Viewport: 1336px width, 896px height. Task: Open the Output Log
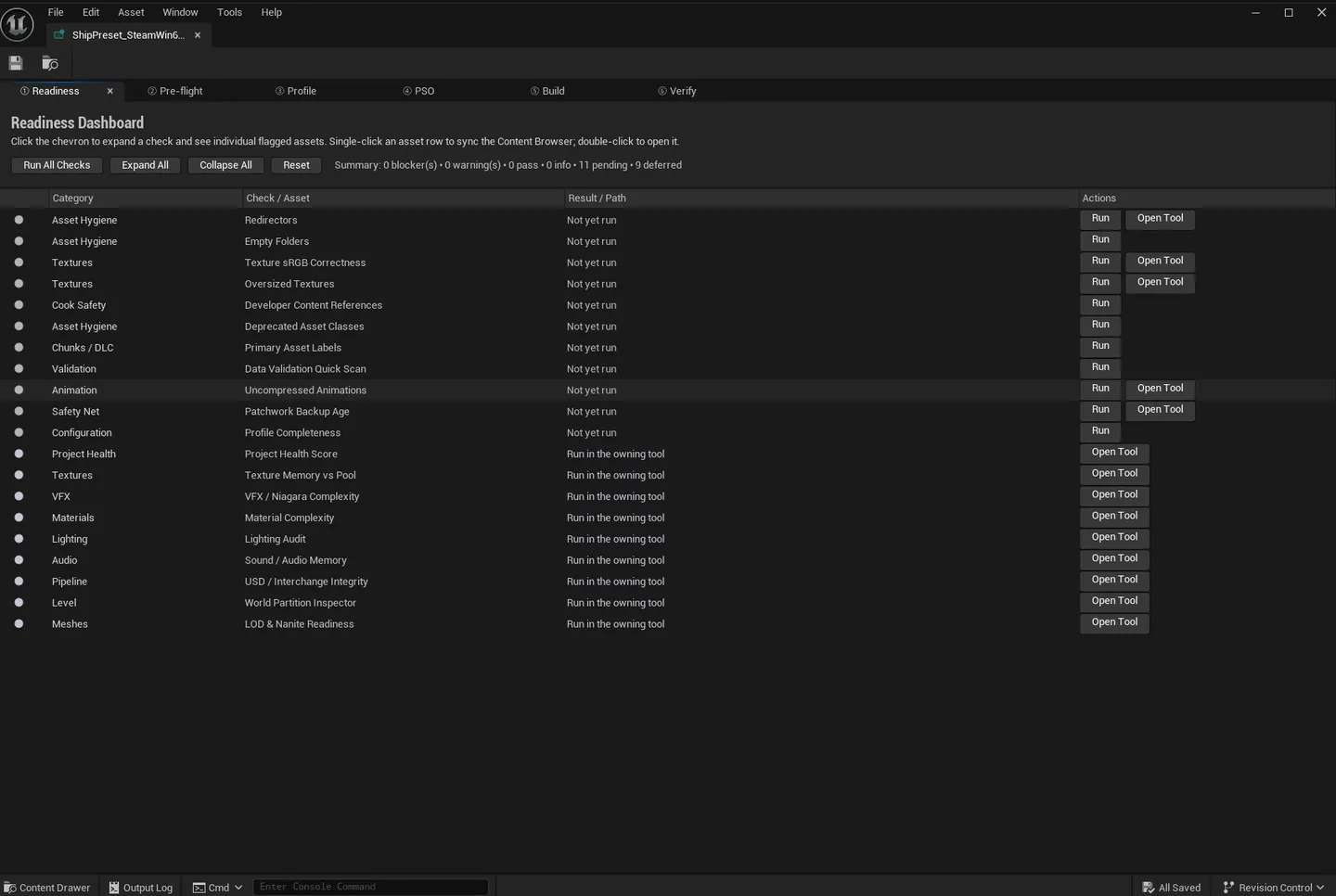click(141, 888)
